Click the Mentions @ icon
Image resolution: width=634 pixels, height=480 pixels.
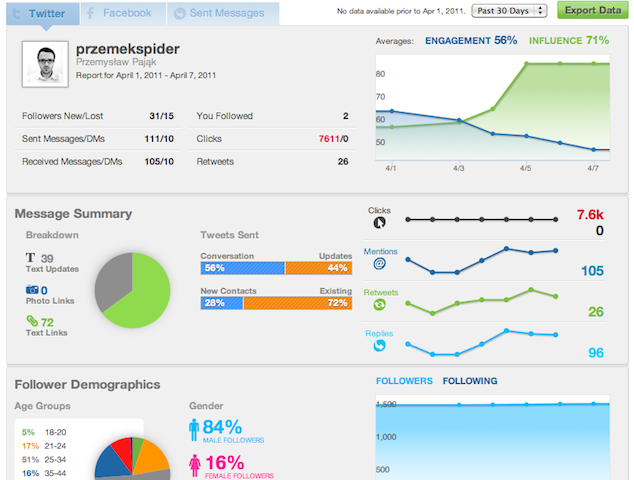point(379,264)
